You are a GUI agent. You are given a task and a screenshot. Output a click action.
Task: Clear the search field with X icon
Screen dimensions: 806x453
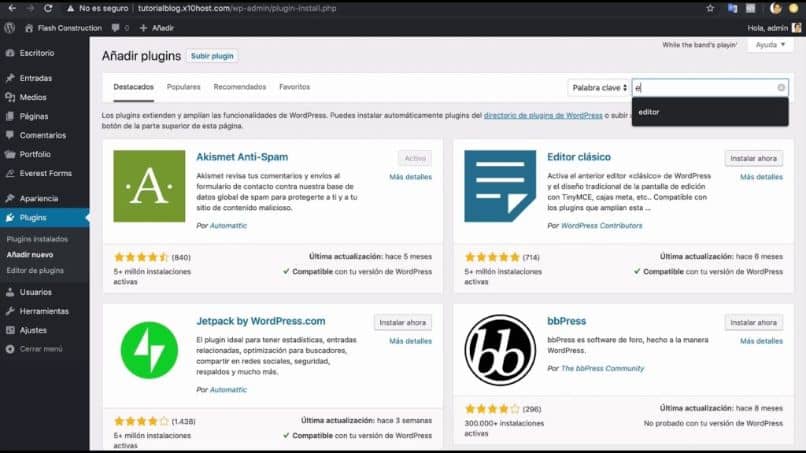pyautogui.click(x=781, y=87)
